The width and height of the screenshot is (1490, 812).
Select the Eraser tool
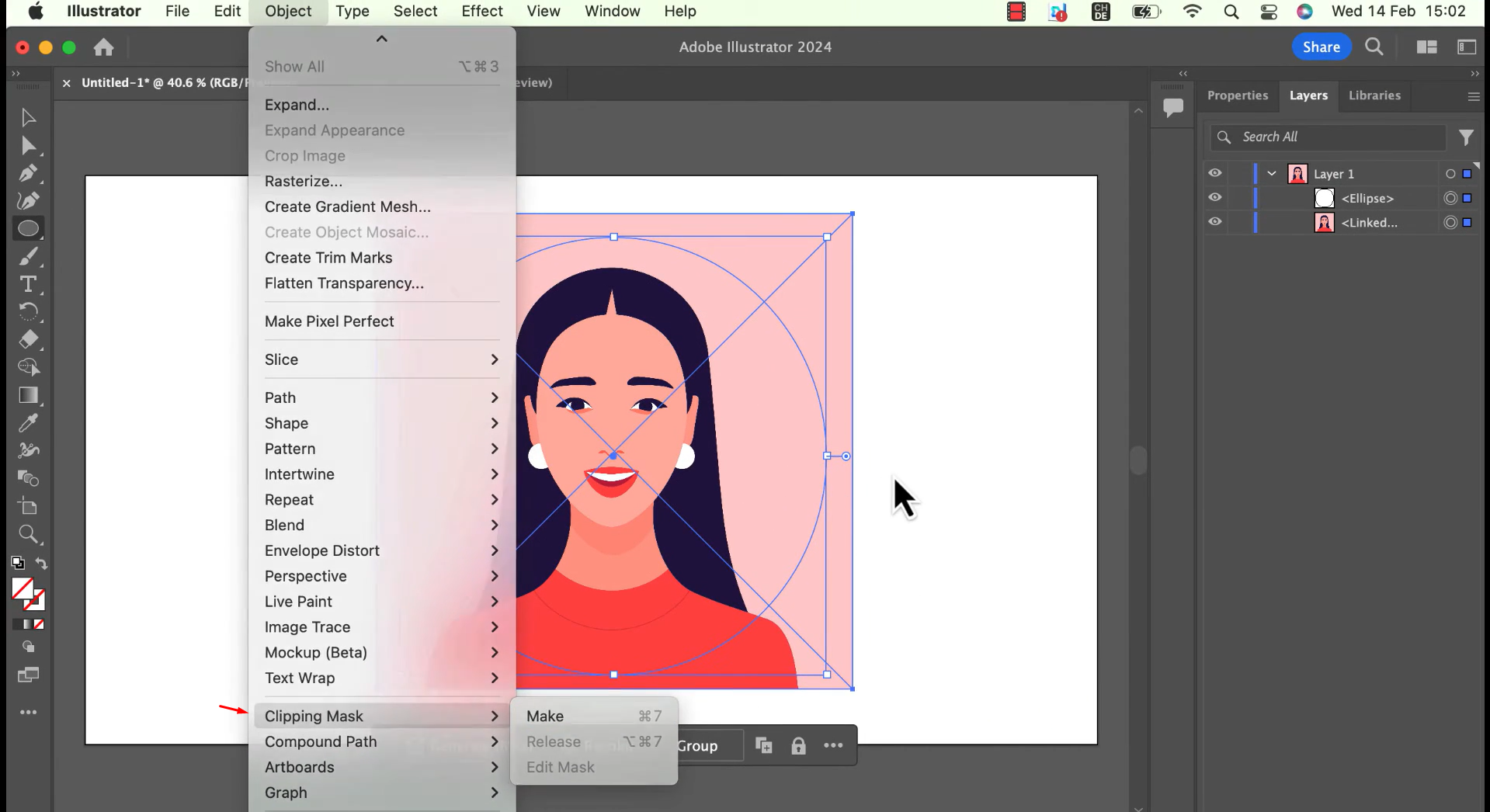pyautogui.click(x=28, y=340)
